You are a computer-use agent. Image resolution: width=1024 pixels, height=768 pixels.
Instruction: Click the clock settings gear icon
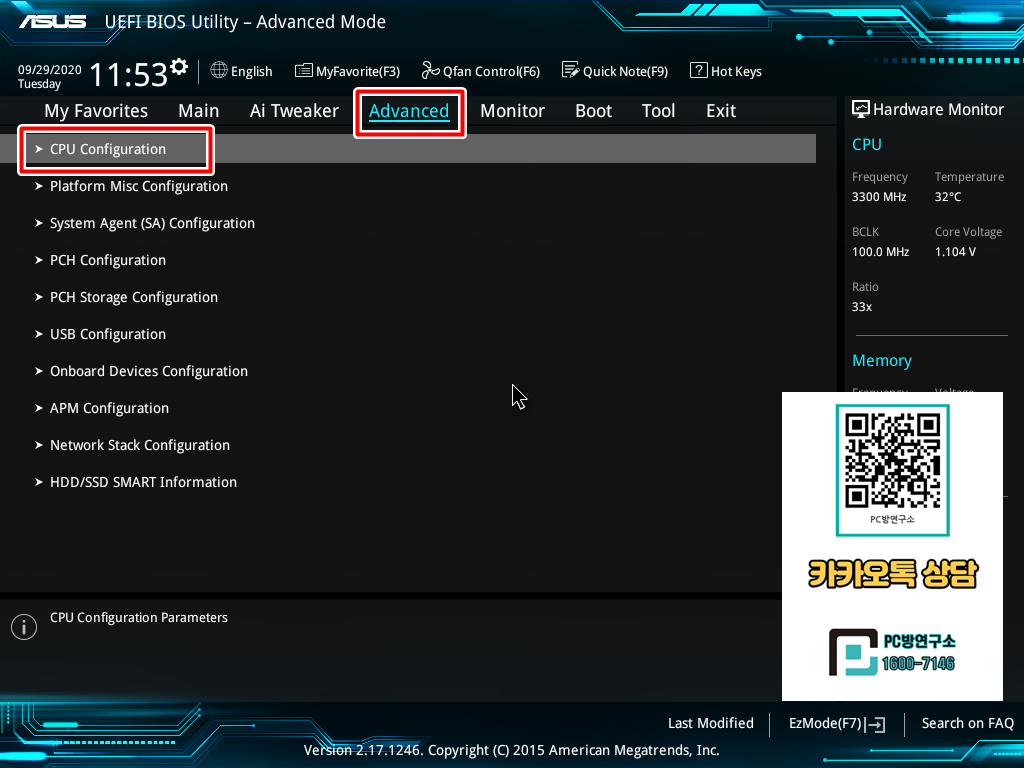click(179, 67)
